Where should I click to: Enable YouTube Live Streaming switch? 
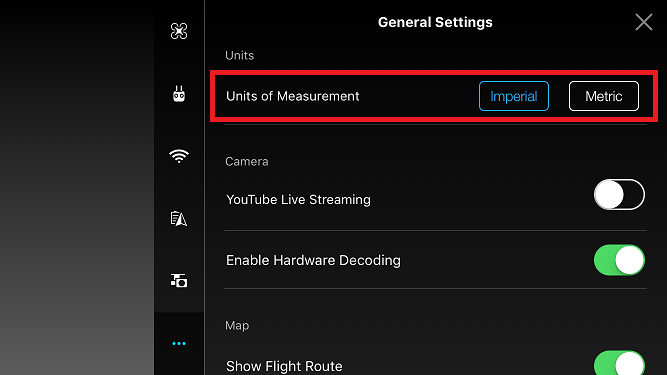(619, 195)
